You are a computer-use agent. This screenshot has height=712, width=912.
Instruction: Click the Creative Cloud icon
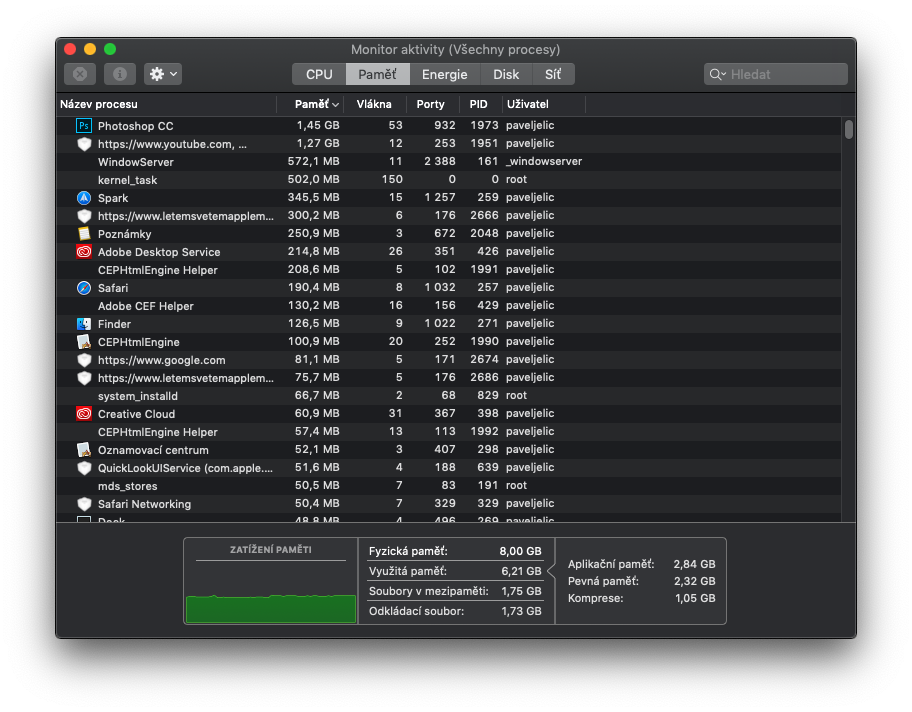(84, 414)
